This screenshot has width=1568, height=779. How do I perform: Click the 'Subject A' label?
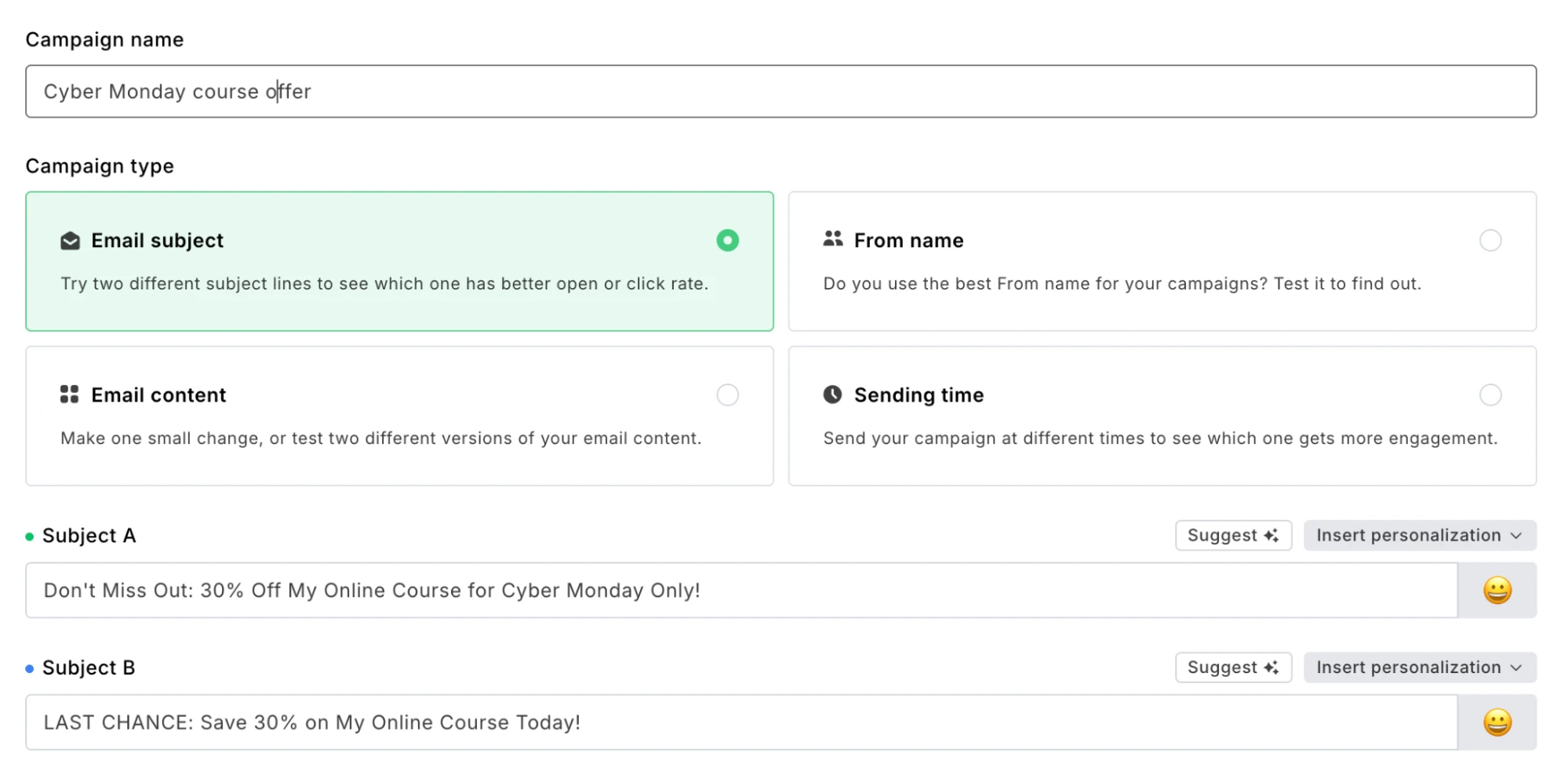[89, 536]
